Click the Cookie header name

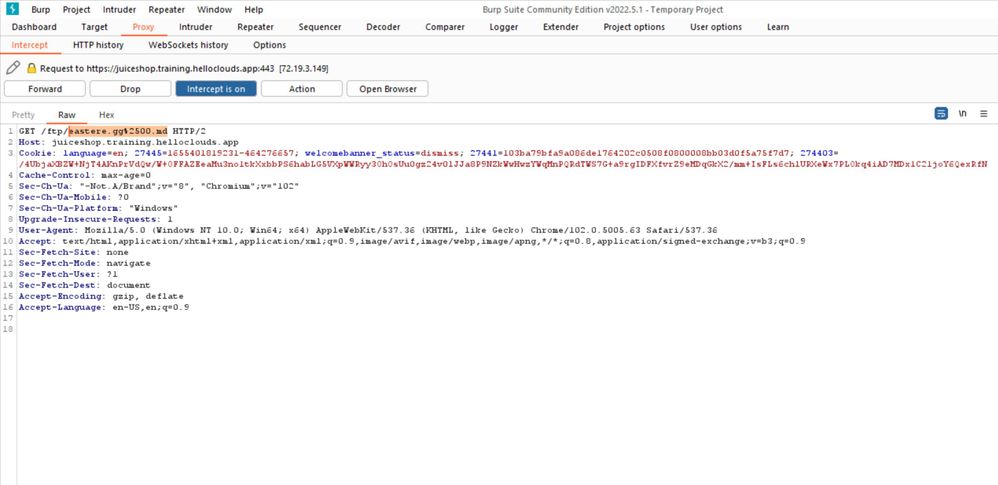click(38, 153)
